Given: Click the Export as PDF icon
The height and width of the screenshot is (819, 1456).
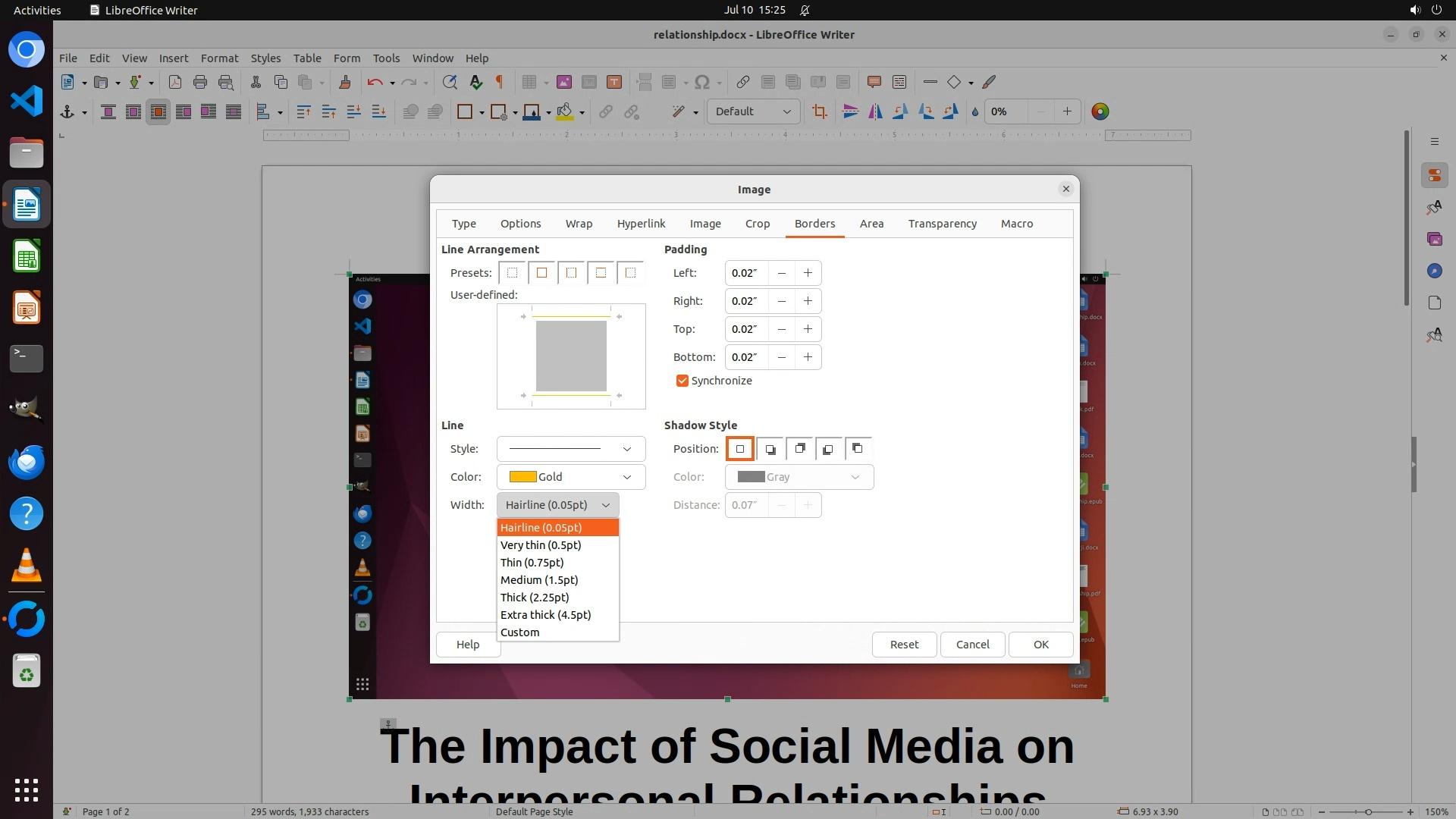Looking at the screenshot, I should [x=175, y=82].
